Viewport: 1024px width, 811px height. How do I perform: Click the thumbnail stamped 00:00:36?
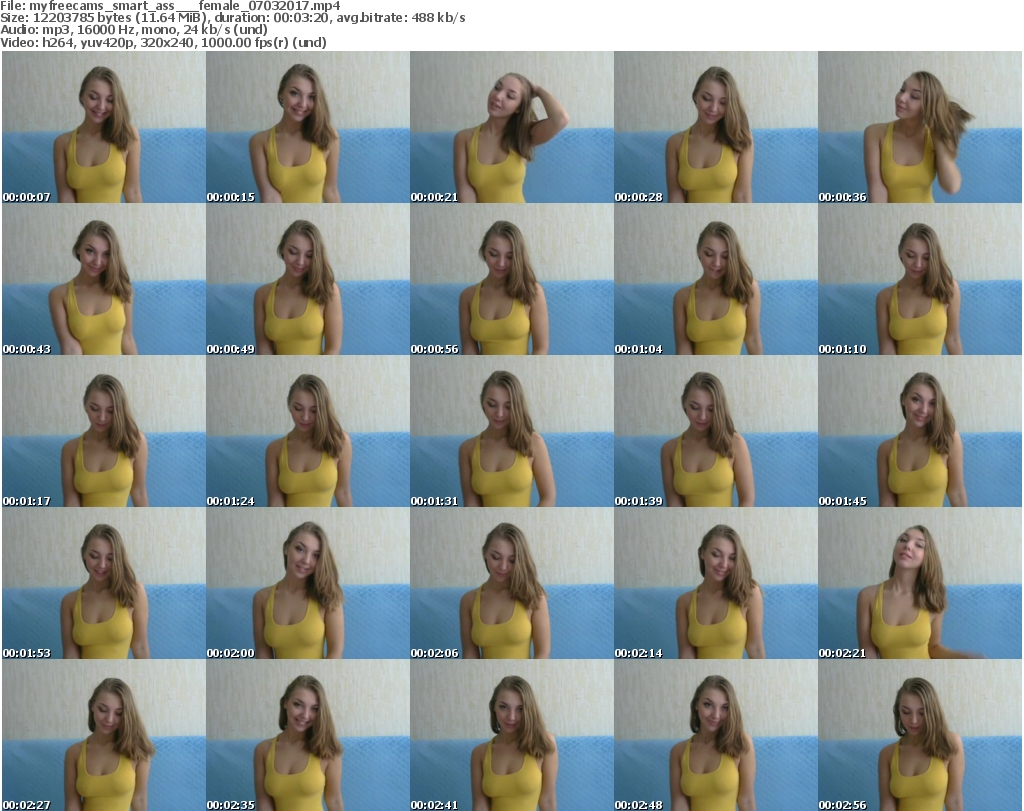[x=920, y=127]
